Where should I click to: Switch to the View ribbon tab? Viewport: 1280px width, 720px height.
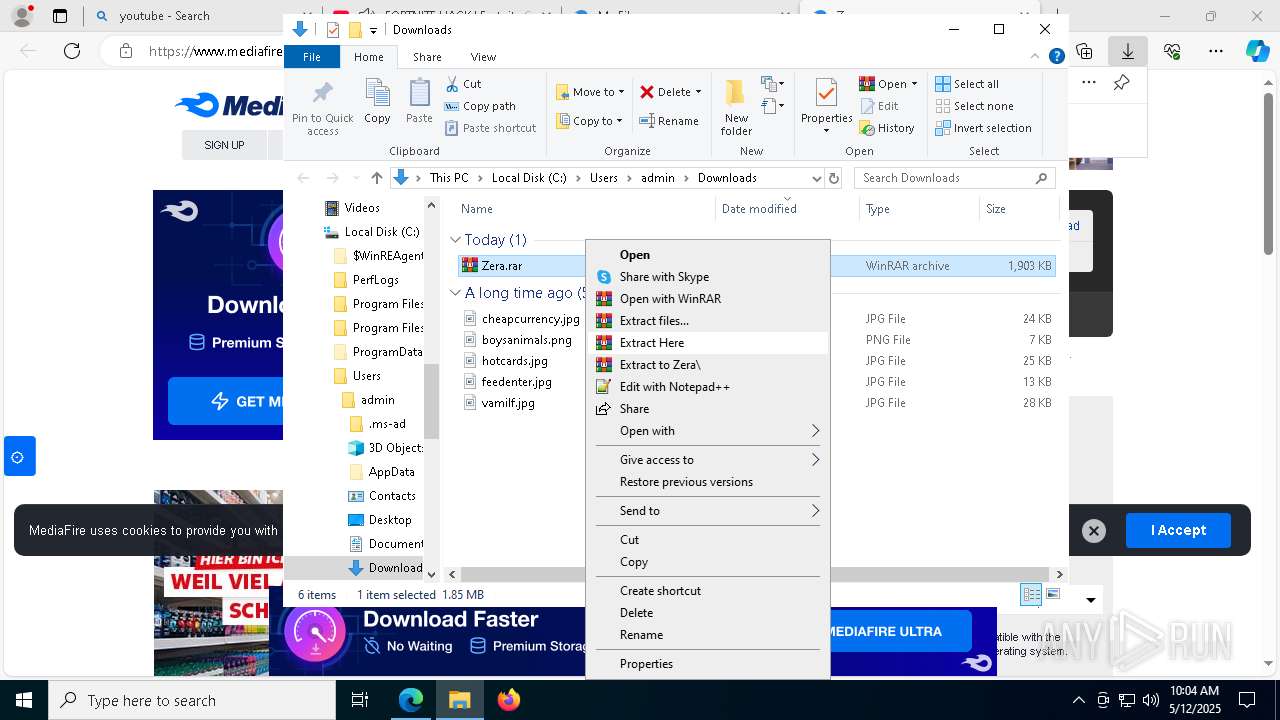click(483, 57)
